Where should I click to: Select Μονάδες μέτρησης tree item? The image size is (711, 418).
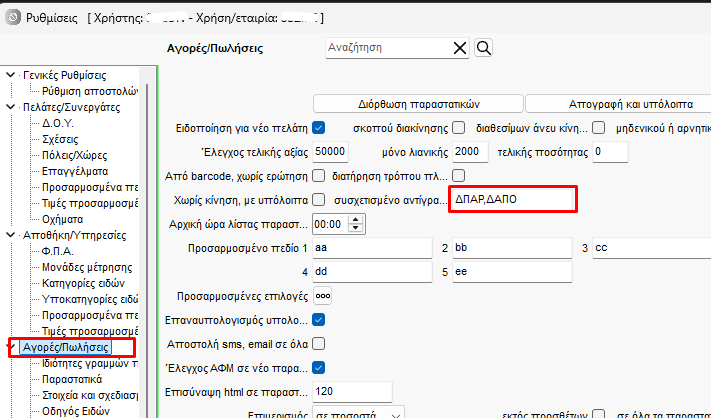(87, 267)
